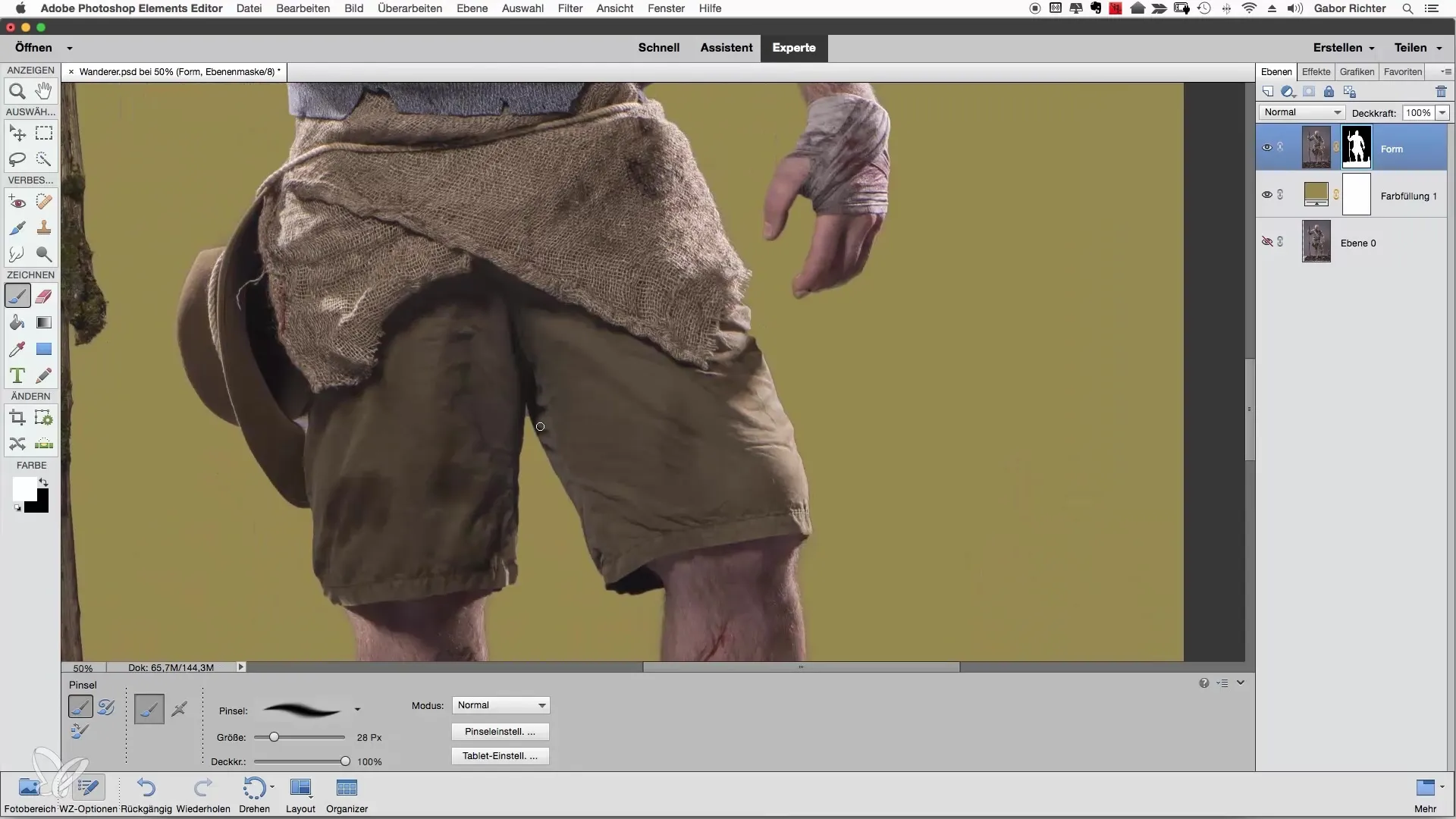Open the Teilen dropdown
1456x819 pixels.
click(1418, 48)
